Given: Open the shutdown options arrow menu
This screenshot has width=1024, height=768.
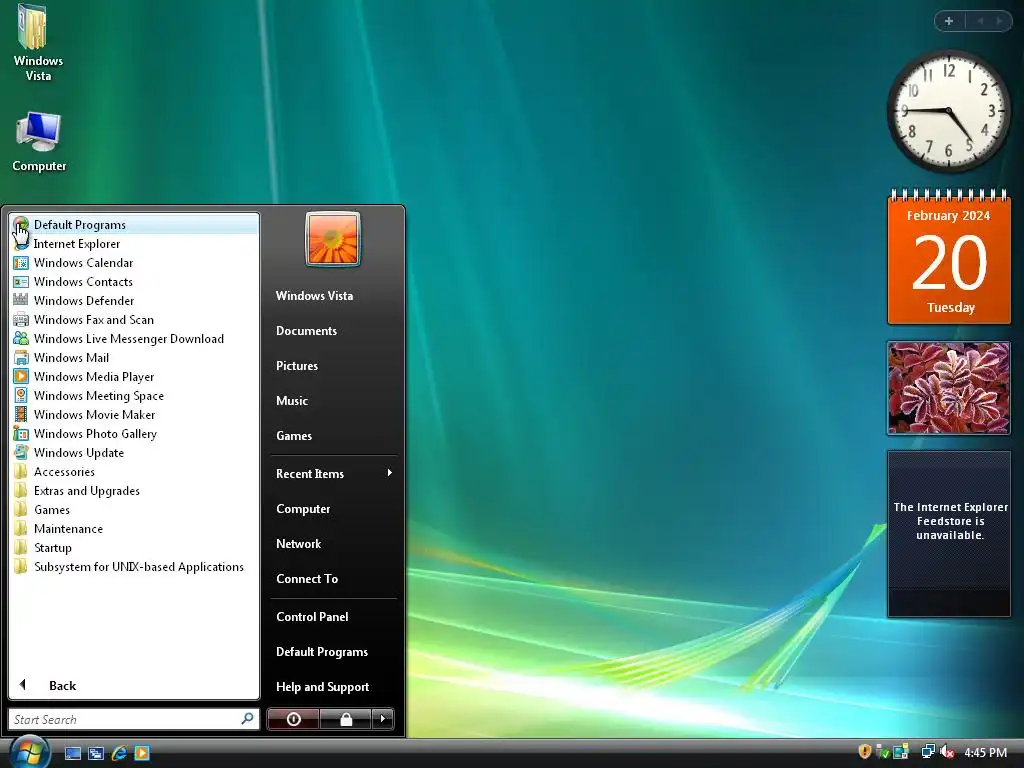Looking at the screenshot, I should pos(383,719).
